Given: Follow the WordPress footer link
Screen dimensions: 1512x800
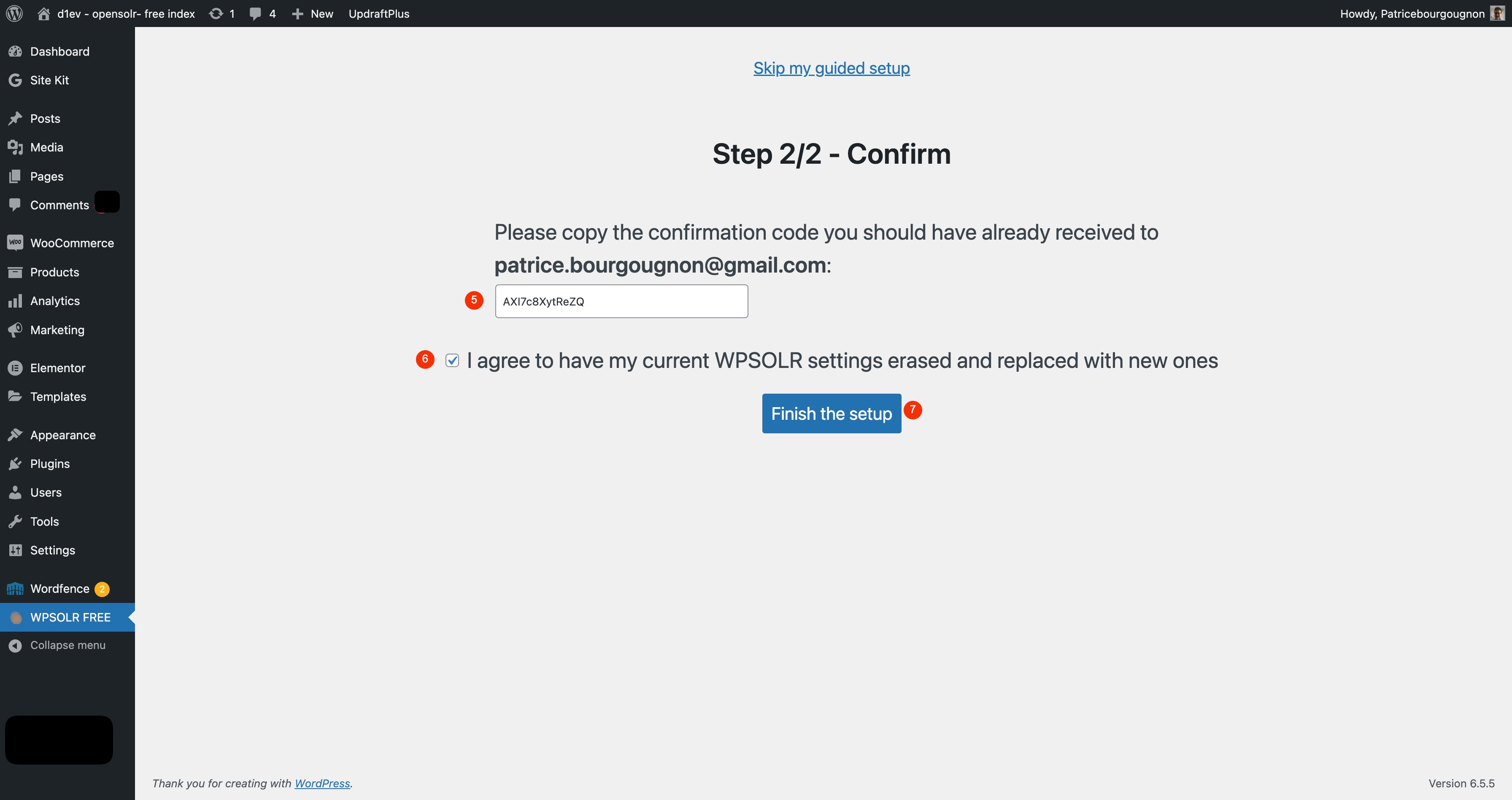Looking at the screenshot, I should tap(321, 784).
